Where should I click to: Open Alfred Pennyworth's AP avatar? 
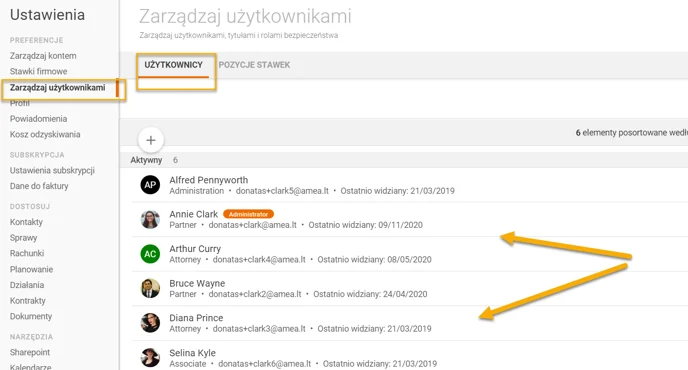150,185
